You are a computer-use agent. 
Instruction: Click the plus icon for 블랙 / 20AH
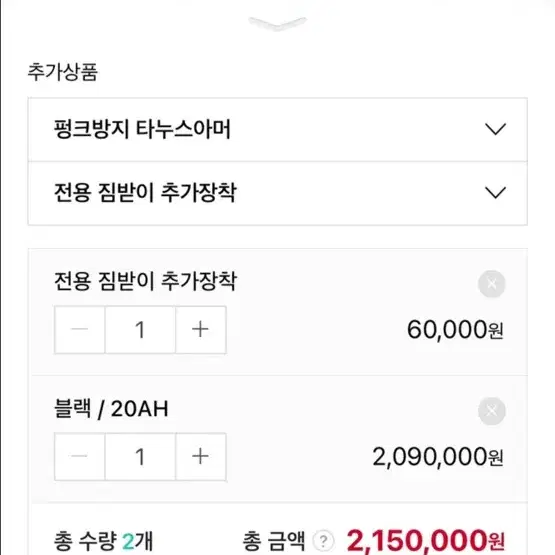click(x=201, y=456)
